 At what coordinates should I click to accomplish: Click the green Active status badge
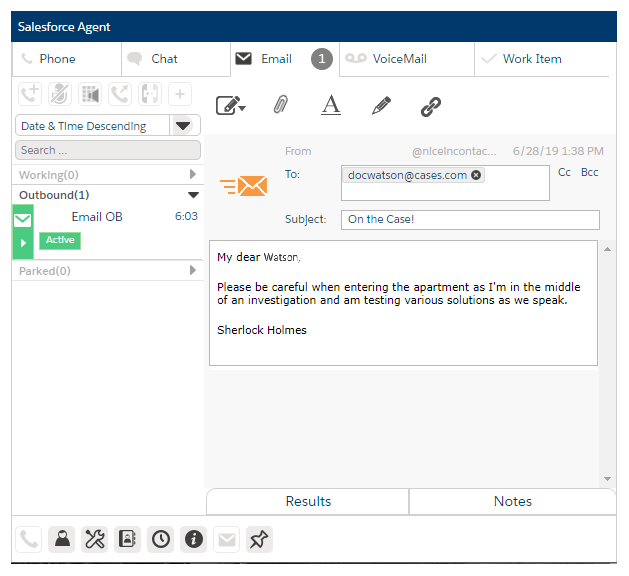(x=60, y=240)
